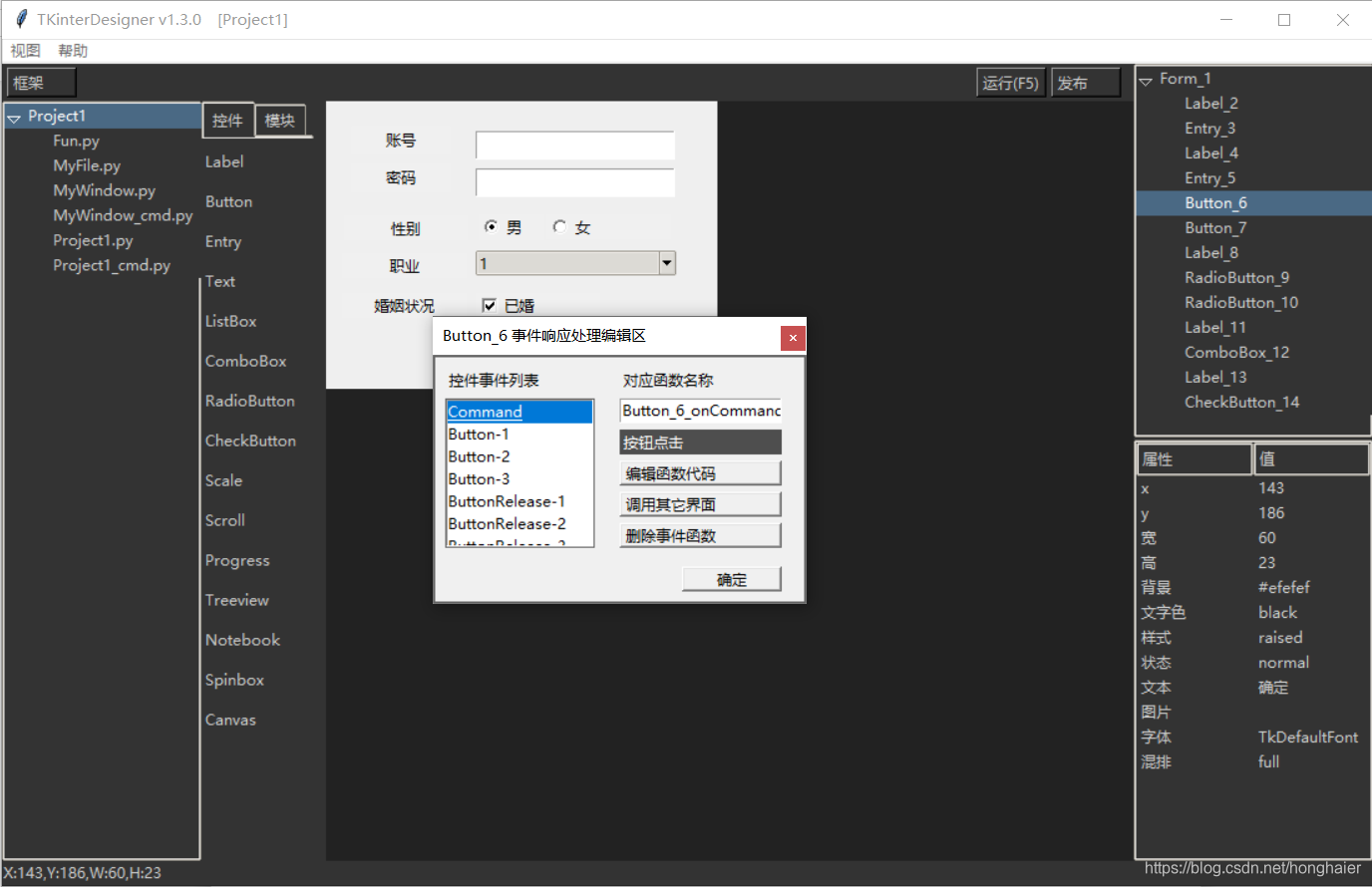Pick the Canvas widget from the palette
This screenshot has height=887, width=1372.
click(x=230, y=720)
